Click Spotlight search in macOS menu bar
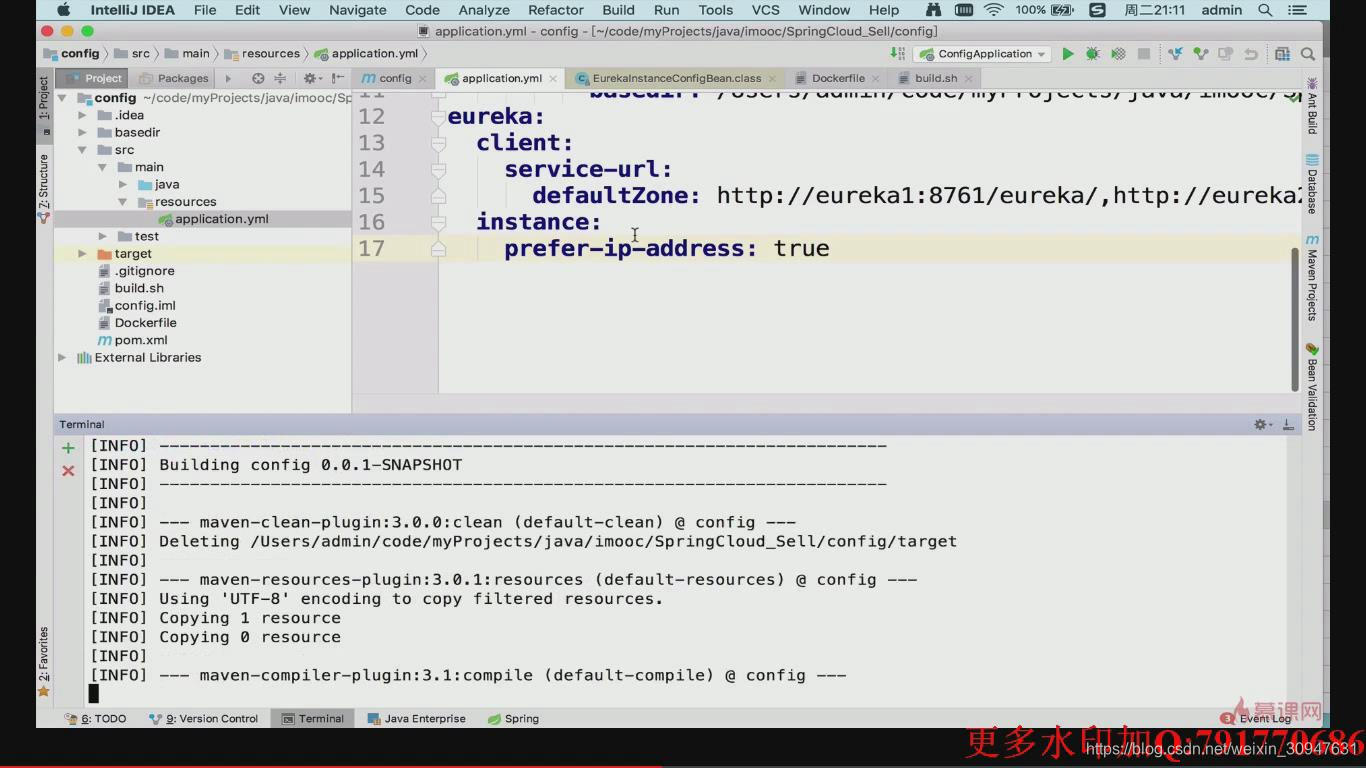This screenshot has height=768, width=1366. [x=1266, y=10]
